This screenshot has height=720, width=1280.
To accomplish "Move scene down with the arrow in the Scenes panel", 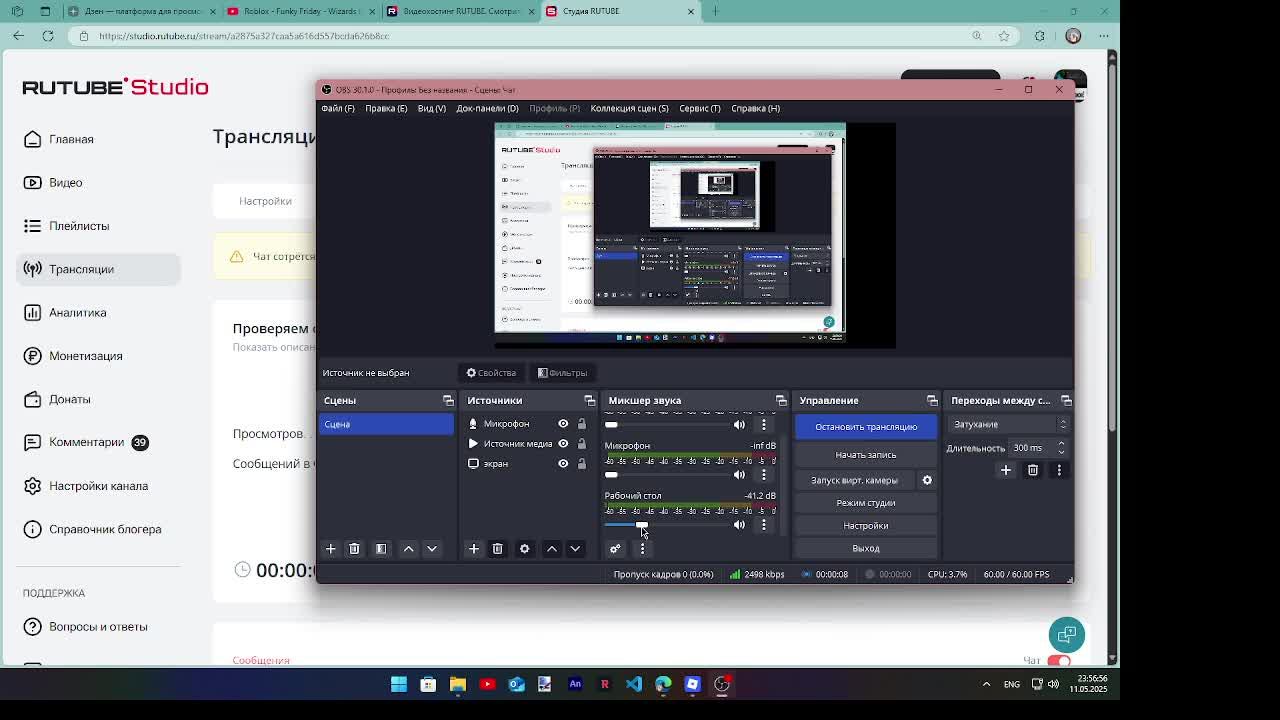I will click(x=432, y=549).
